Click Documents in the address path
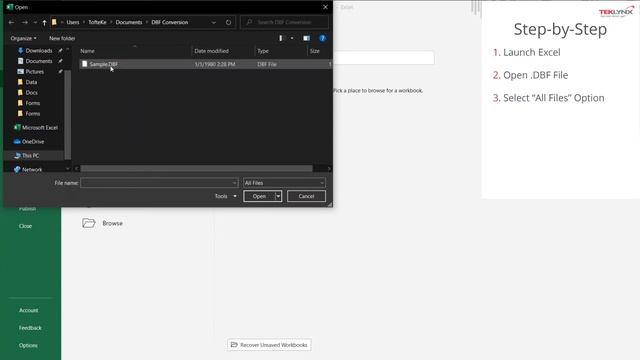Viewport: 640px width, 360px height. [x=129, y=22]
